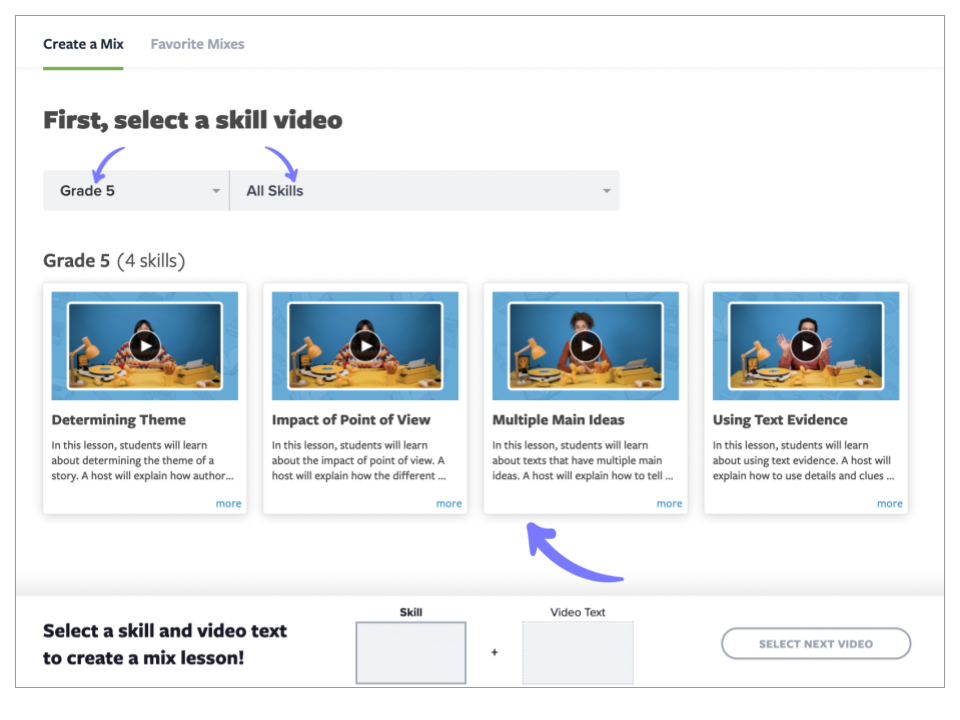The width and height of the screenshot is (960, 720).
Task: Play the Using Text Evidence video
Action: pos(805,346)
